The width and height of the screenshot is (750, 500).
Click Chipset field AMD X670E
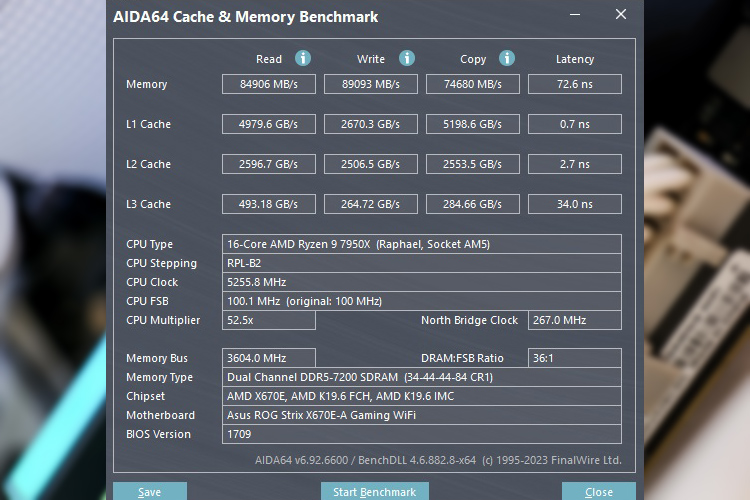(x=422, y=396)
